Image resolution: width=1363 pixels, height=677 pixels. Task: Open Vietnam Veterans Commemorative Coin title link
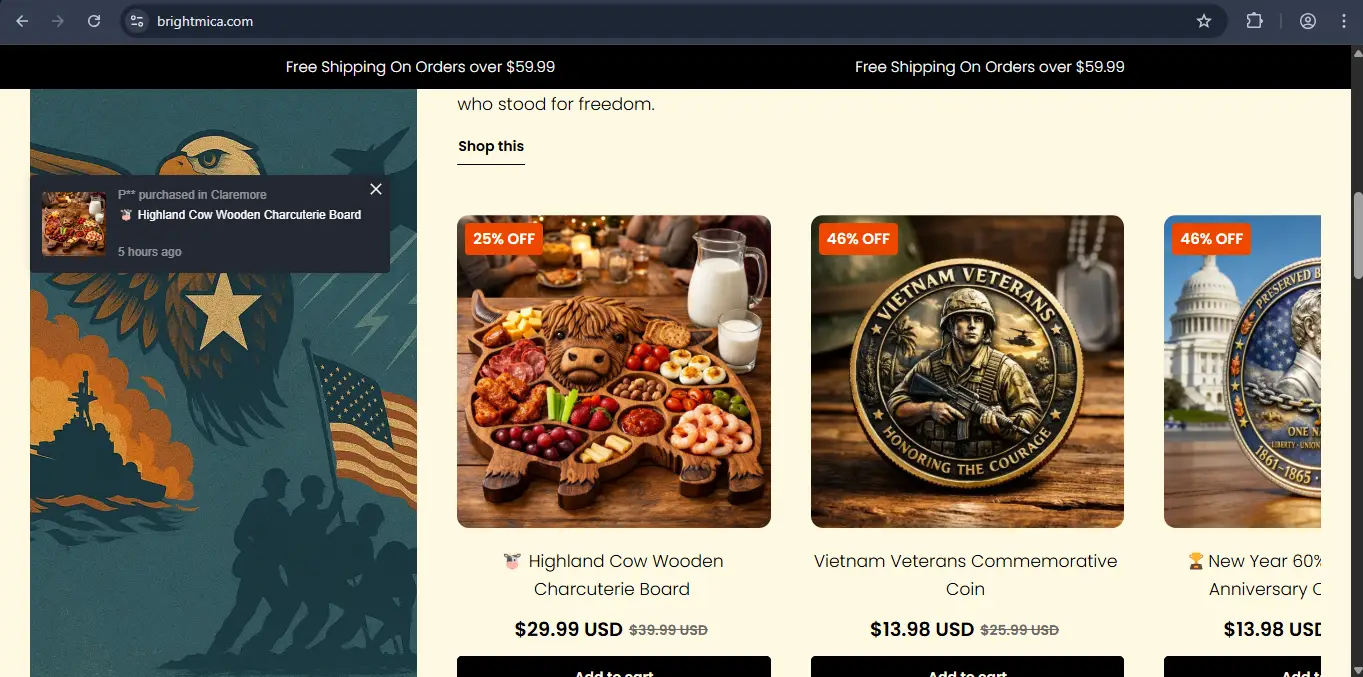[966, 575]
